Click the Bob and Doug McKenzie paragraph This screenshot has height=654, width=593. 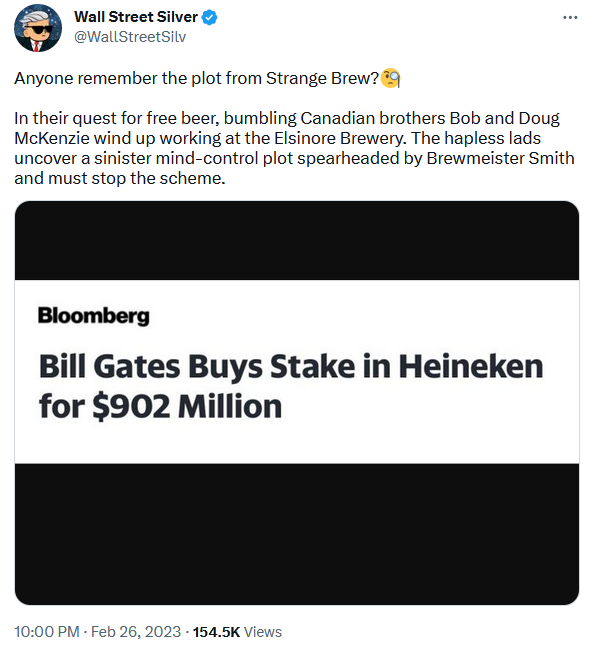294,148
